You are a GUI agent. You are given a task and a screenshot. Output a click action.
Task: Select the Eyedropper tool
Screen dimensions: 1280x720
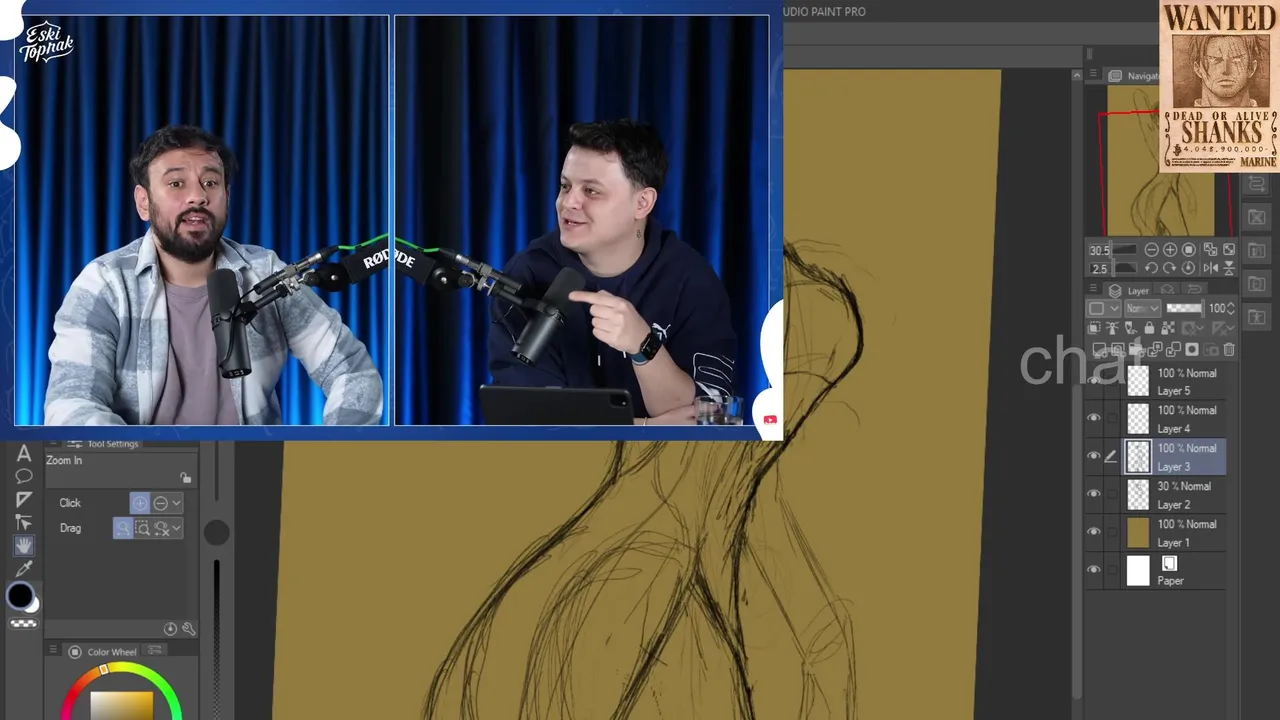[24, 569]
